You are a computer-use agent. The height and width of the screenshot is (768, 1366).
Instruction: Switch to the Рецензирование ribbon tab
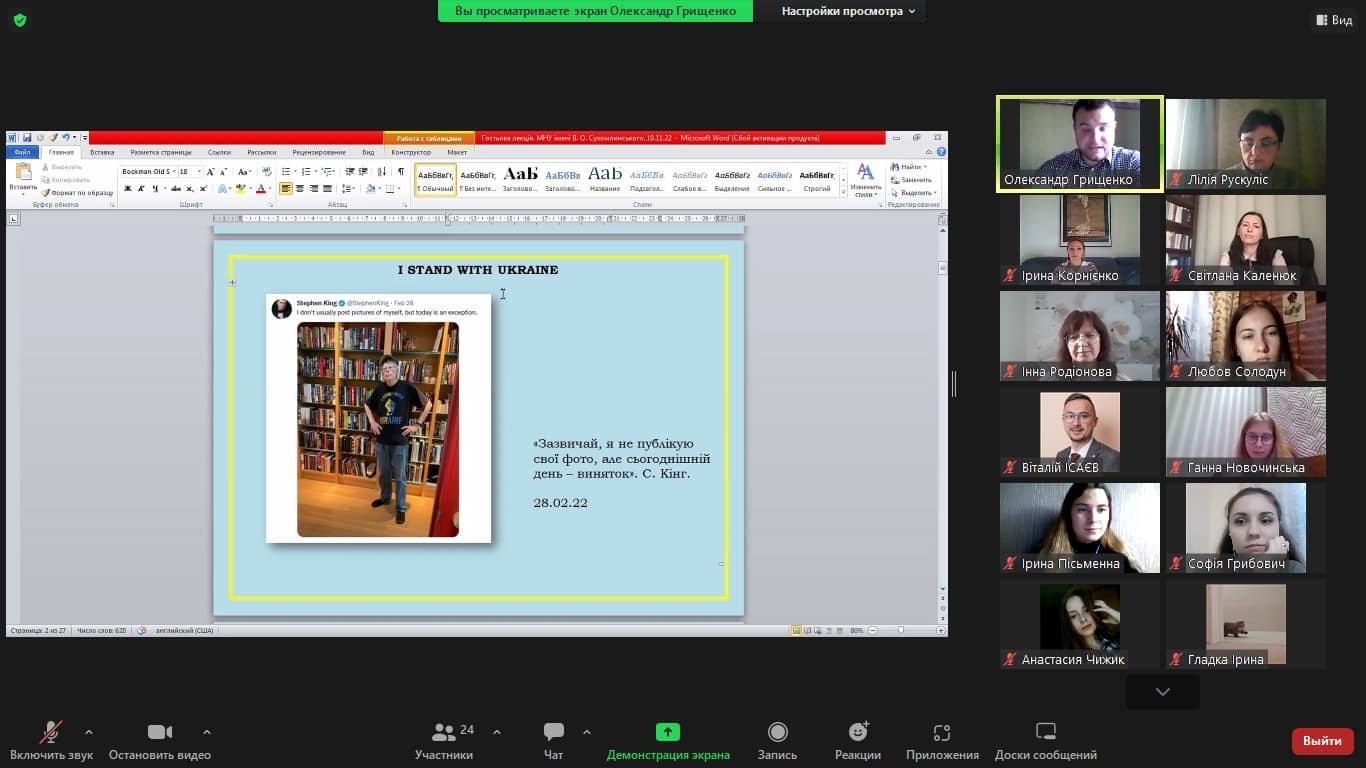[319, 152]
